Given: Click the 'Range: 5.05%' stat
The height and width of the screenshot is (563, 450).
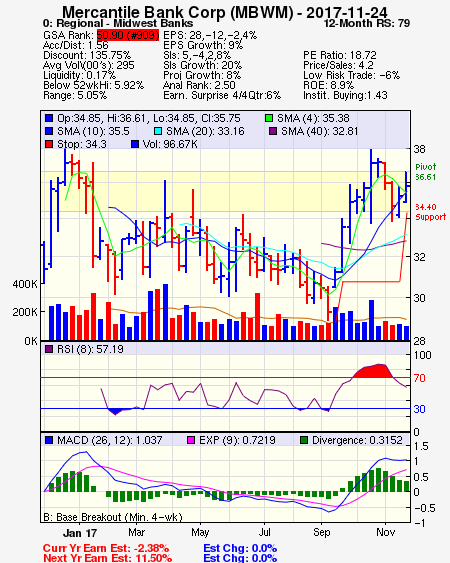Looking at the screenshot, I should click(x=75, y=96).
